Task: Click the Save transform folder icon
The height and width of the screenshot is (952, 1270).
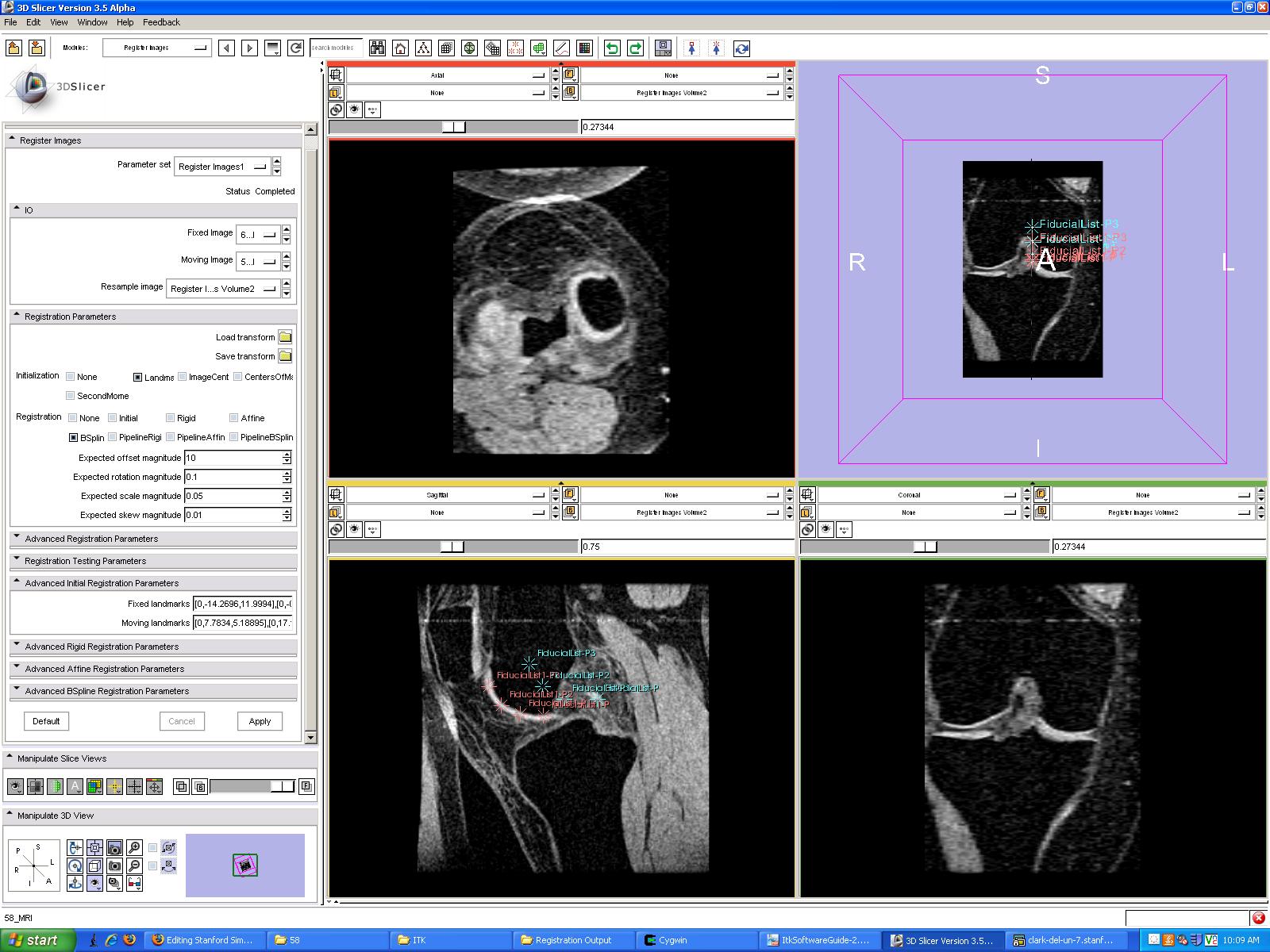Action: click(x=285, y=356)
